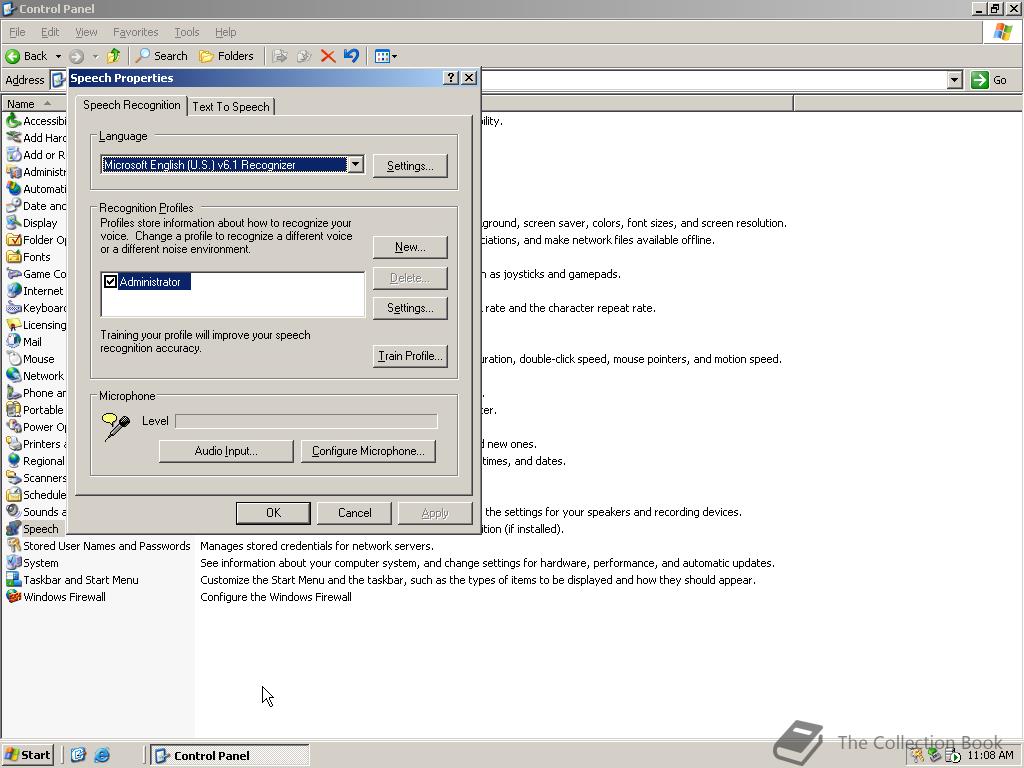Click New profile button
This screenshot has height=768, width=1024.
pos(410,247)
